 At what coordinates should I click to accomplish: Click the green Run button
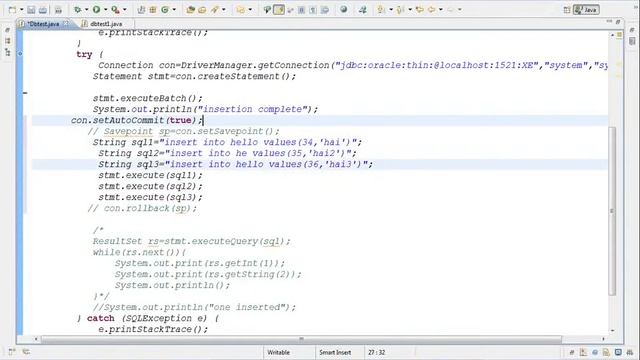click(x=96, y=9)
